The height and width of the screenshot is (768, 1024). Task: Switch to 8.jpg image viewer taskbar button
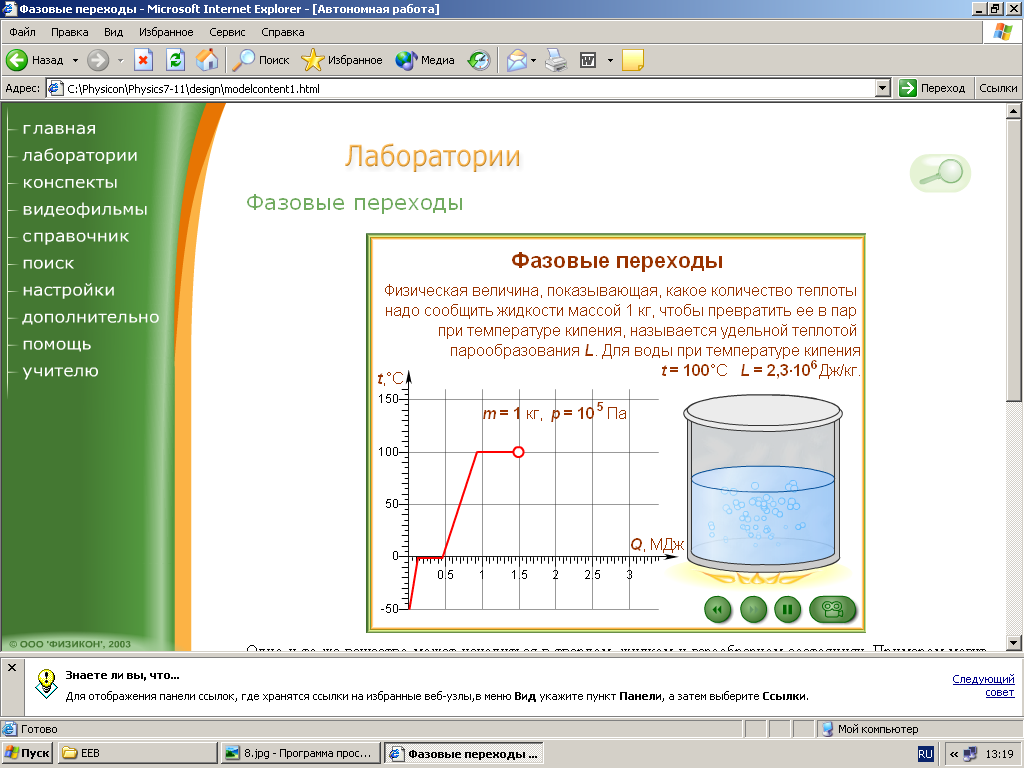(300, 753)
